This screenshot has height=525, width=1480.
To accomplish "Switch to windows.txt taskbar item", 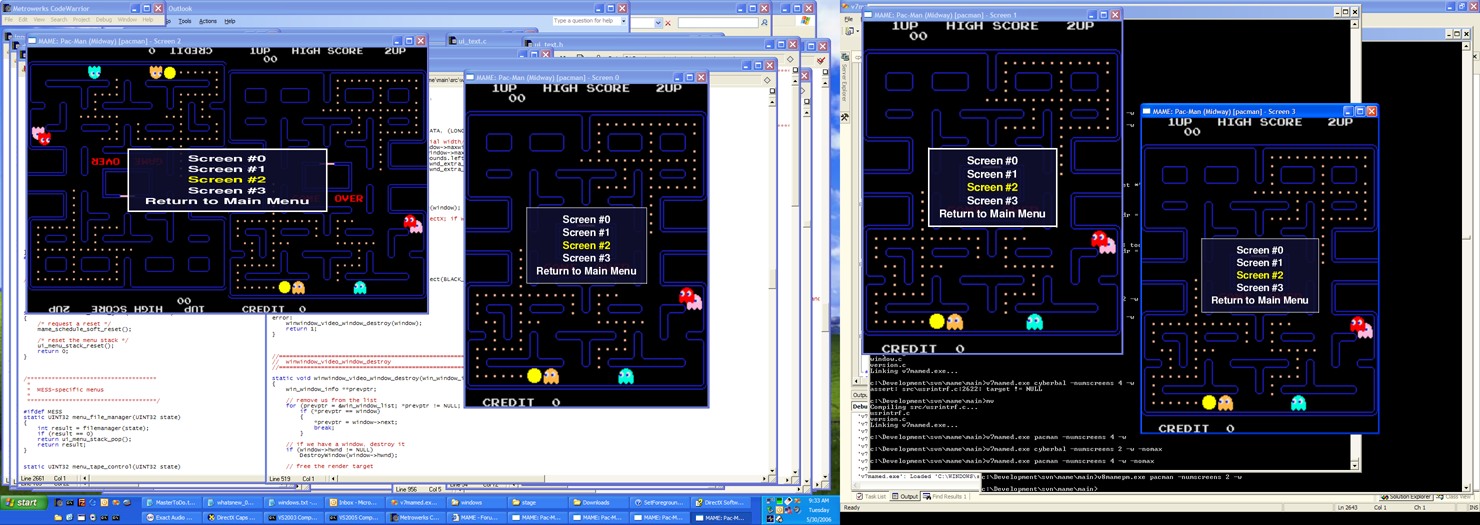I will [x=294, y=503].
